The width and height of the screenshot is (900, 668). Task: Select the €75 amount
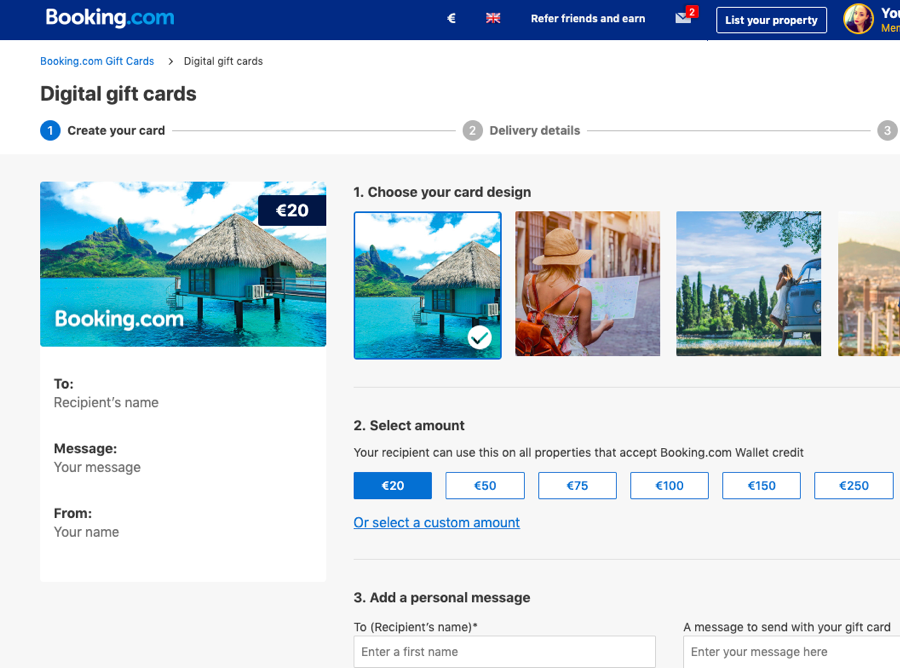[x=577, y=486]
